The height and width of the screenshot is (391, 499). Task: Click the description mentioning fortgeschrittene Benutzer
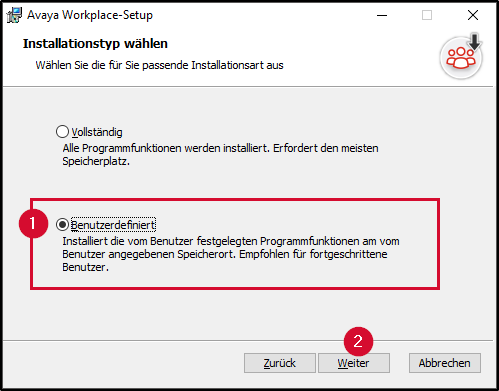[231, 254]
